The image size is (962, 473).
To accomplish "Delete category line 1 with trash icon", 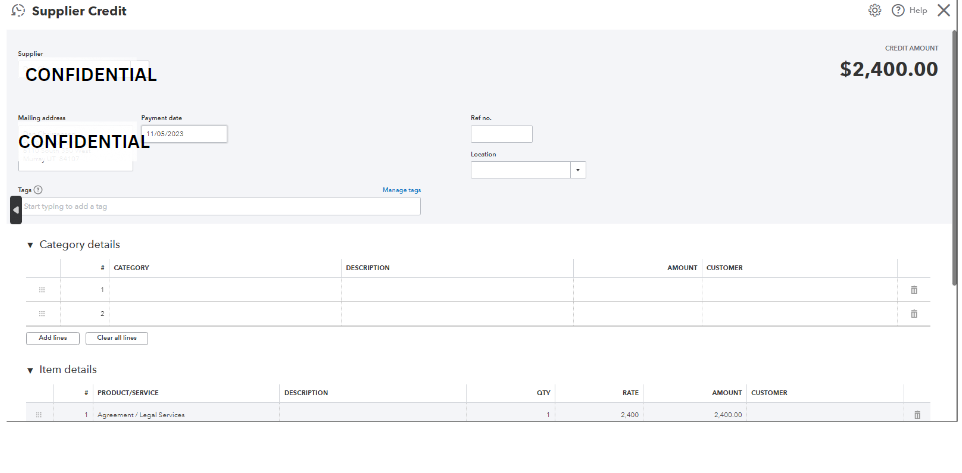I will [914, 290].
